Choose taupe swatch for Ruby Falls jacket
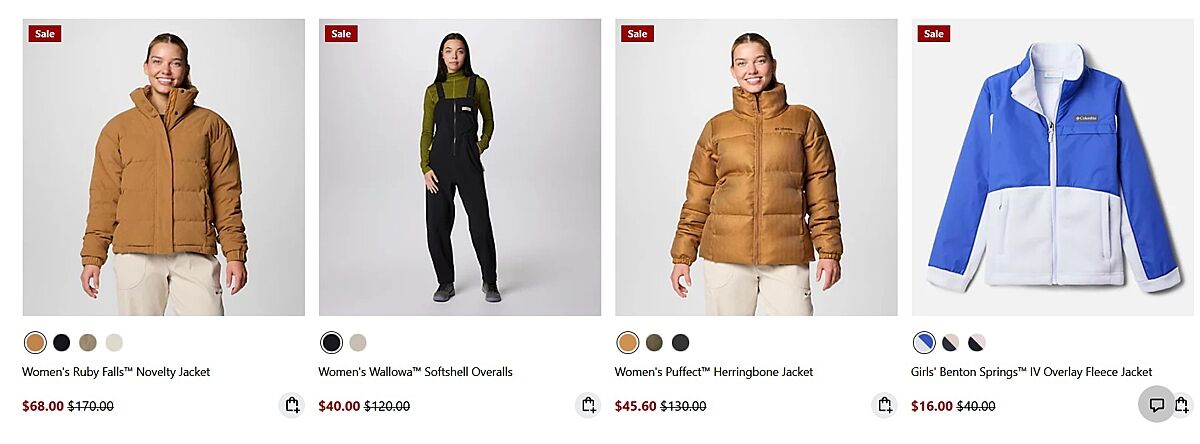Screen dimensions: 1200x444 click(x=88, y=343)
